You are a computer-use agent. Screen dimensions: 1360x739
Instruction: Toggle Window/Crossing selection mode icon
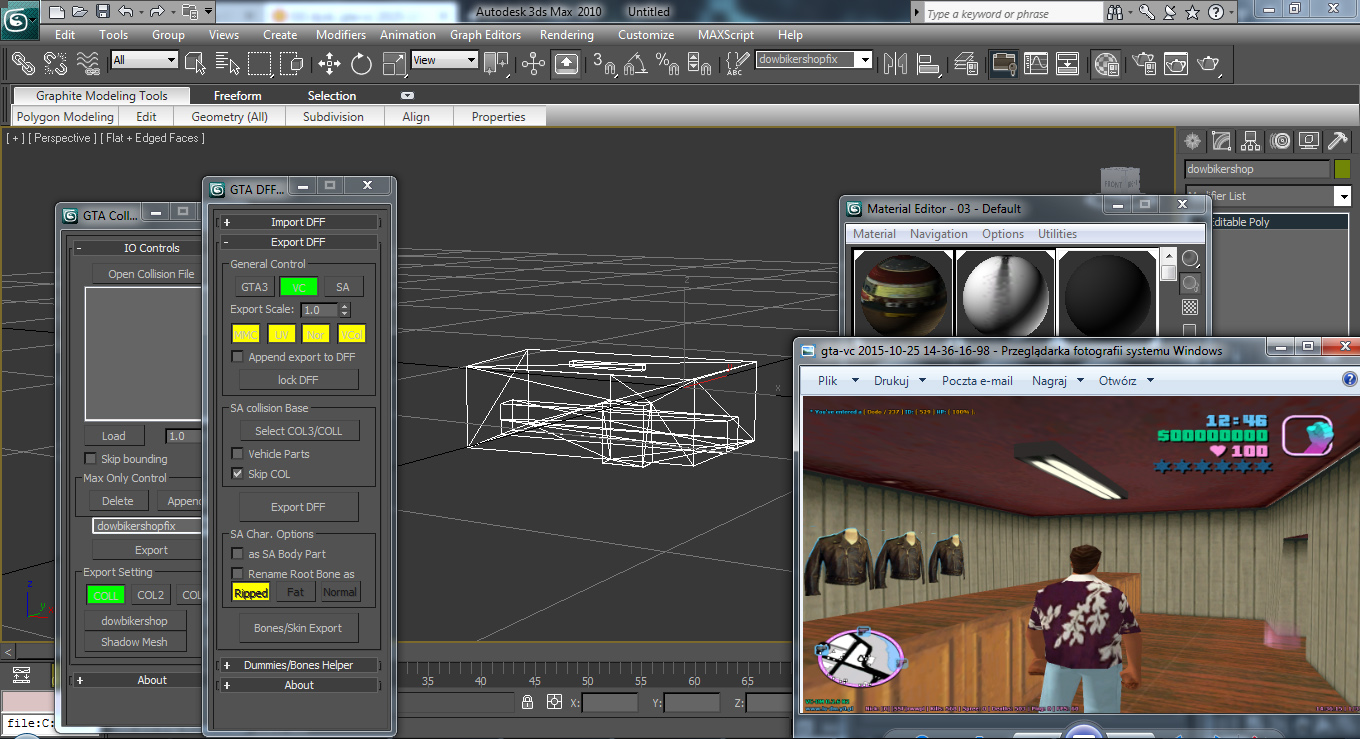pos(292,64)
